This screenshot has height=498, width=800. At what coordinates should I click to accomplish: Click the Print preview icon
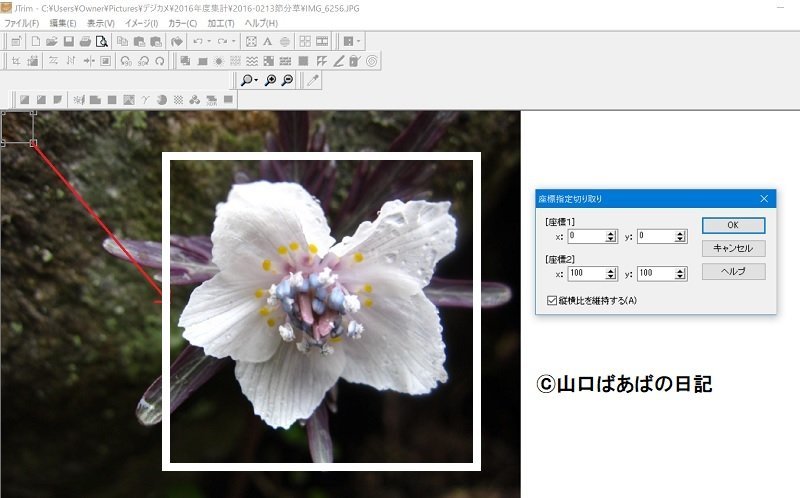pyautogui.click(x=102, y=41)
